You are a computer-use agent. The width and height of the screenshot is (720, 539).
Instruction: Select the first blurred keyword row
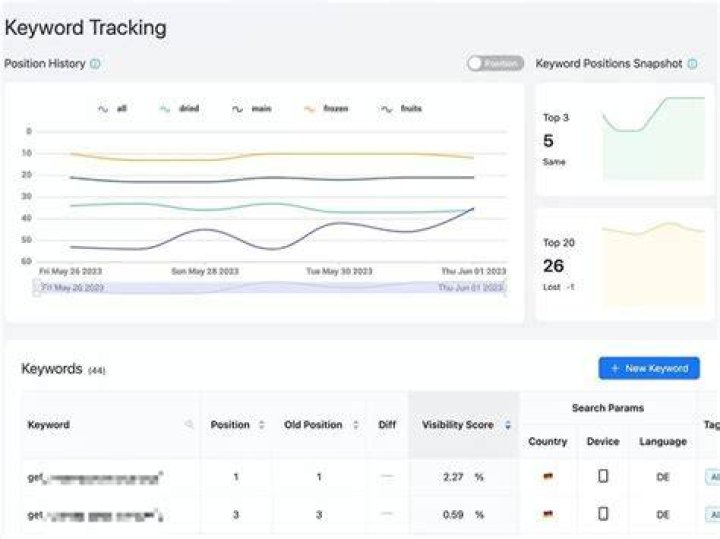(x=96, y=477)
